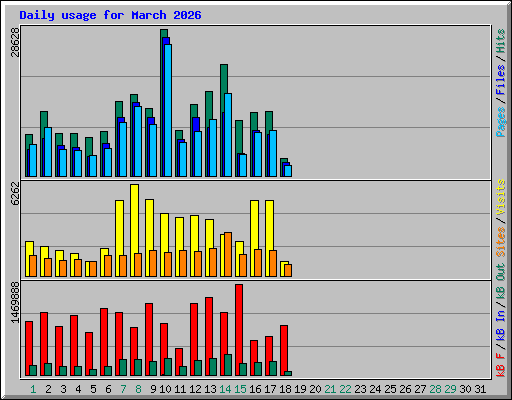Click day label 12 on the x-axis
Screen dimensions: 512x400
(x=195, y=389)
